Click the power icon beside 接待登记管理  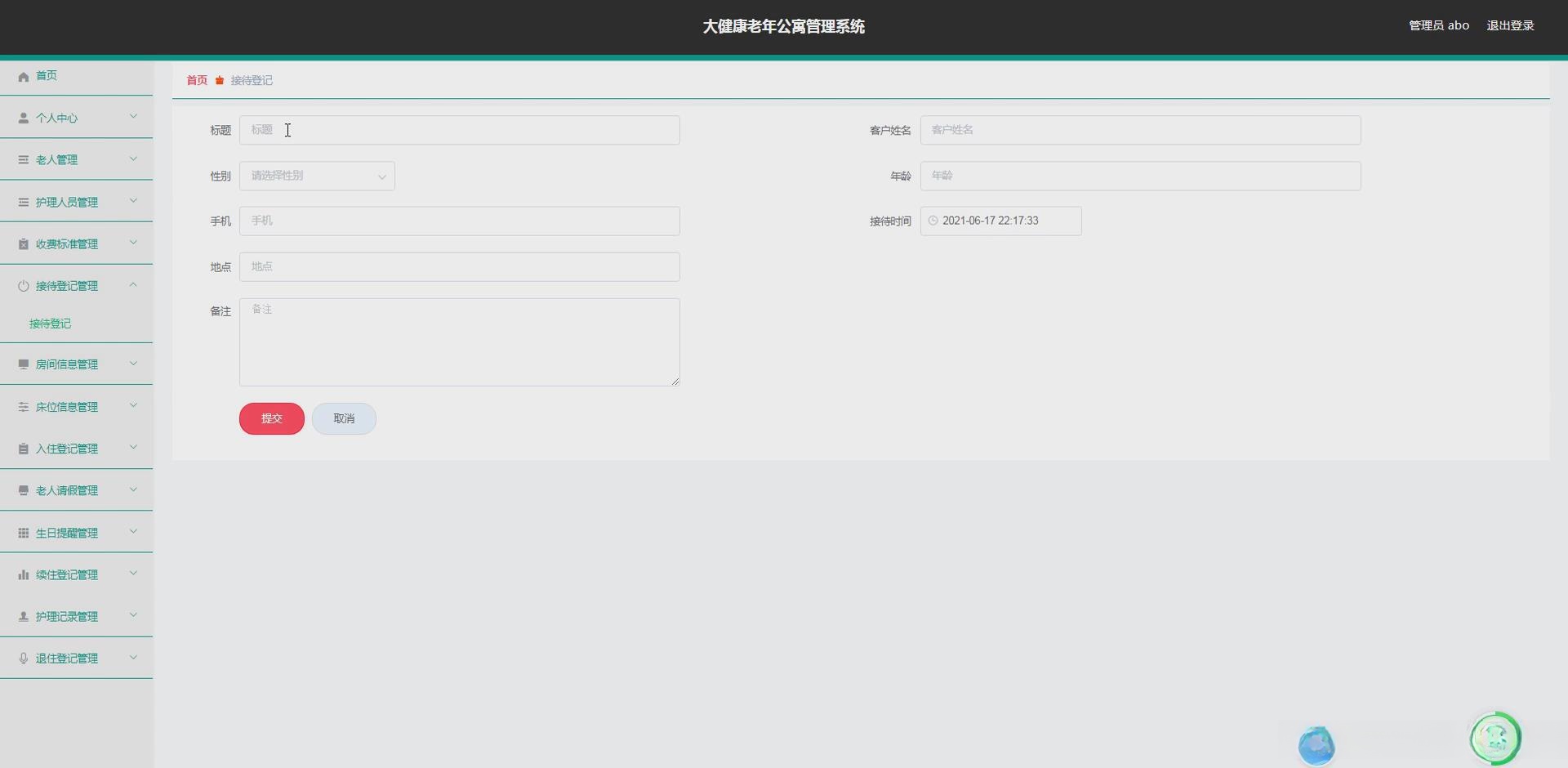click(x=23, y=285)
